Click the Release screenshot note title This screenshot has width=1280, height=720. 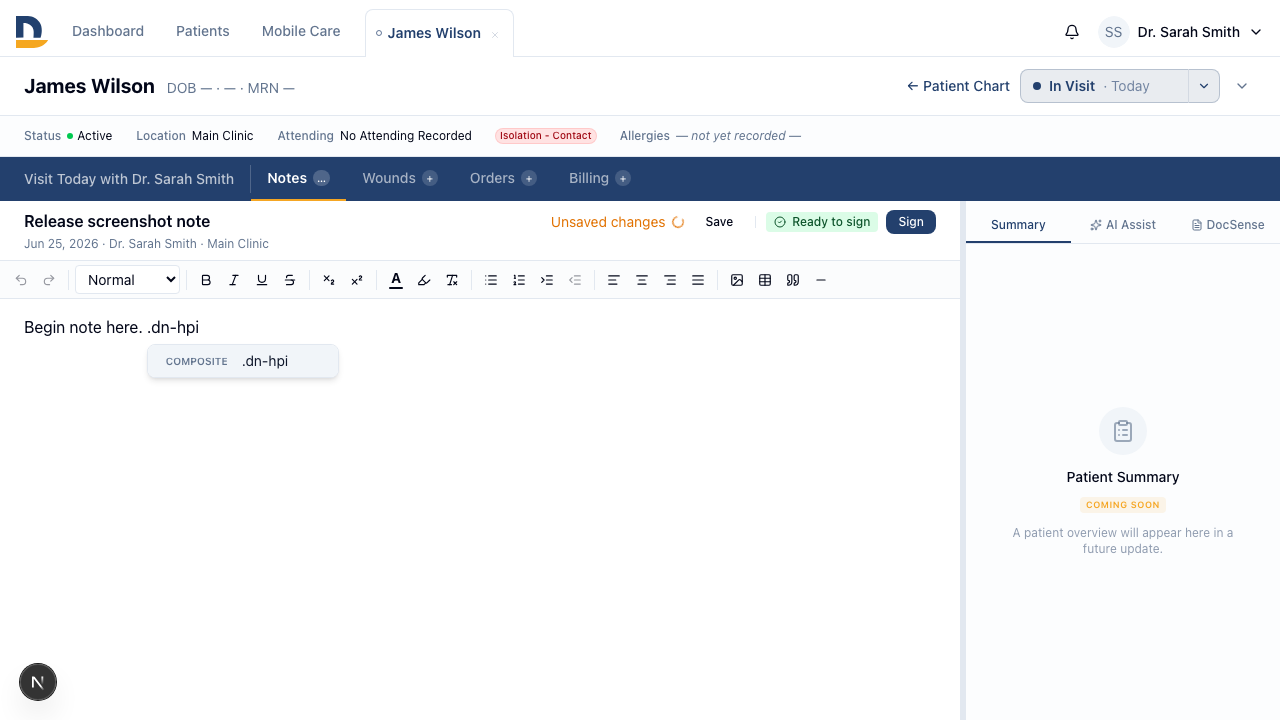(x=117, y=221)
